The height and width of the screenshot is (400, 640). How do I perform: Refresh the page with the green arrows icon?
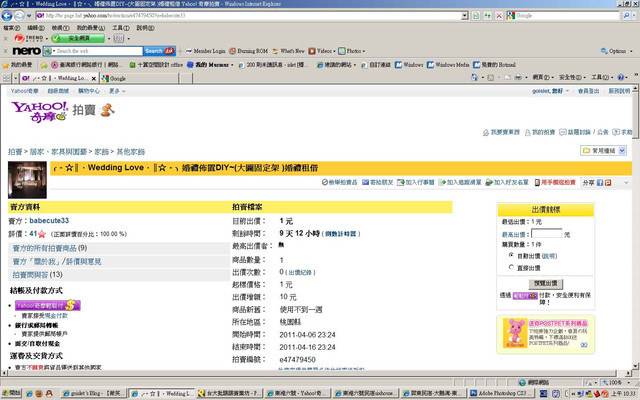click(487, 16)
